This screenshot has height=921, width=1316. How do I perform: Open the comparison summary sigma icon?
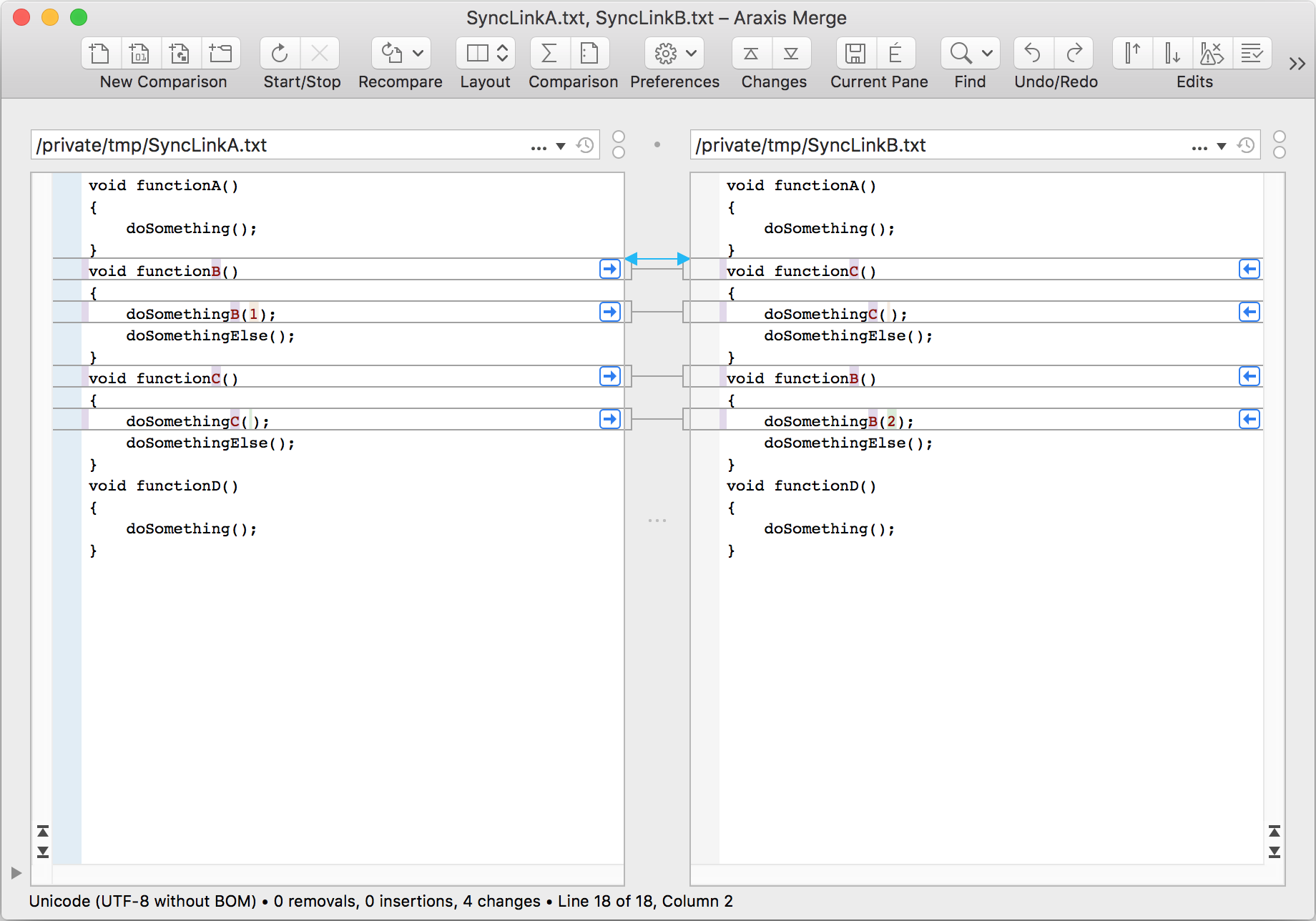pyautogui.click(x=548, y=53)
